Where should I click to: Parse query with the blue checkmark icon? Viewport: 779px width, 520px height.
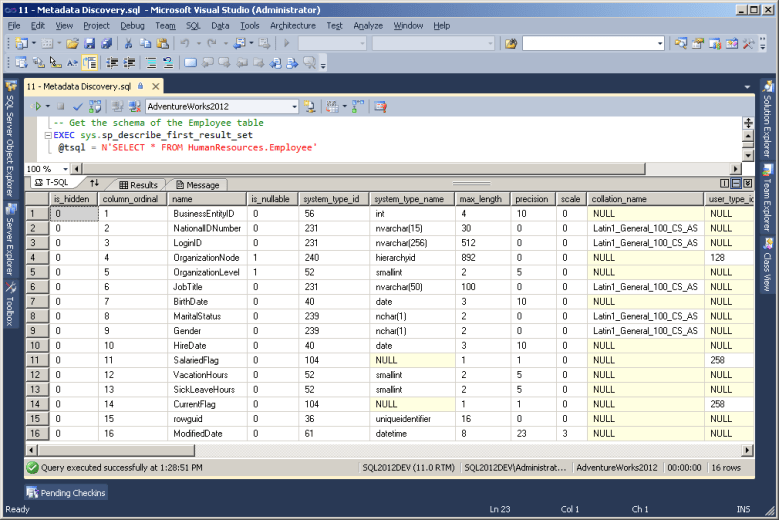click(78, 106)
